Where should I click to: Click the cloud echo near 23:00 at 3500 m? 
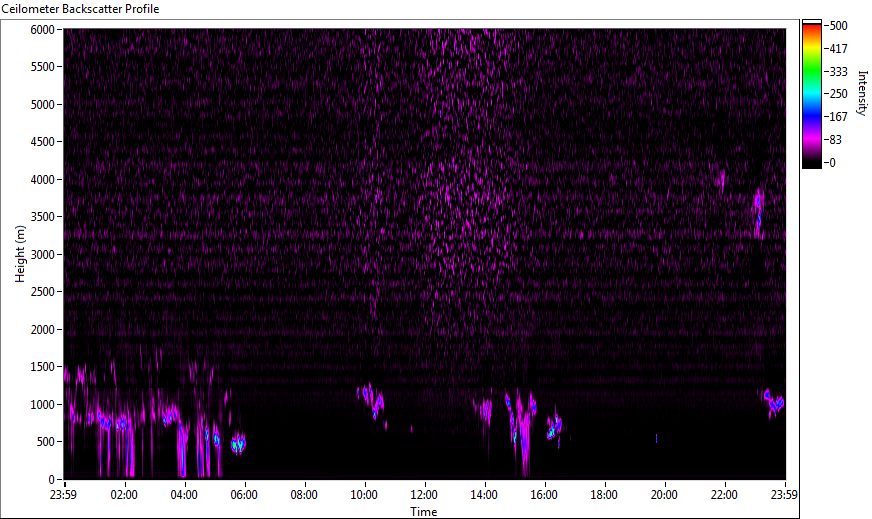[x=759, y=214]
